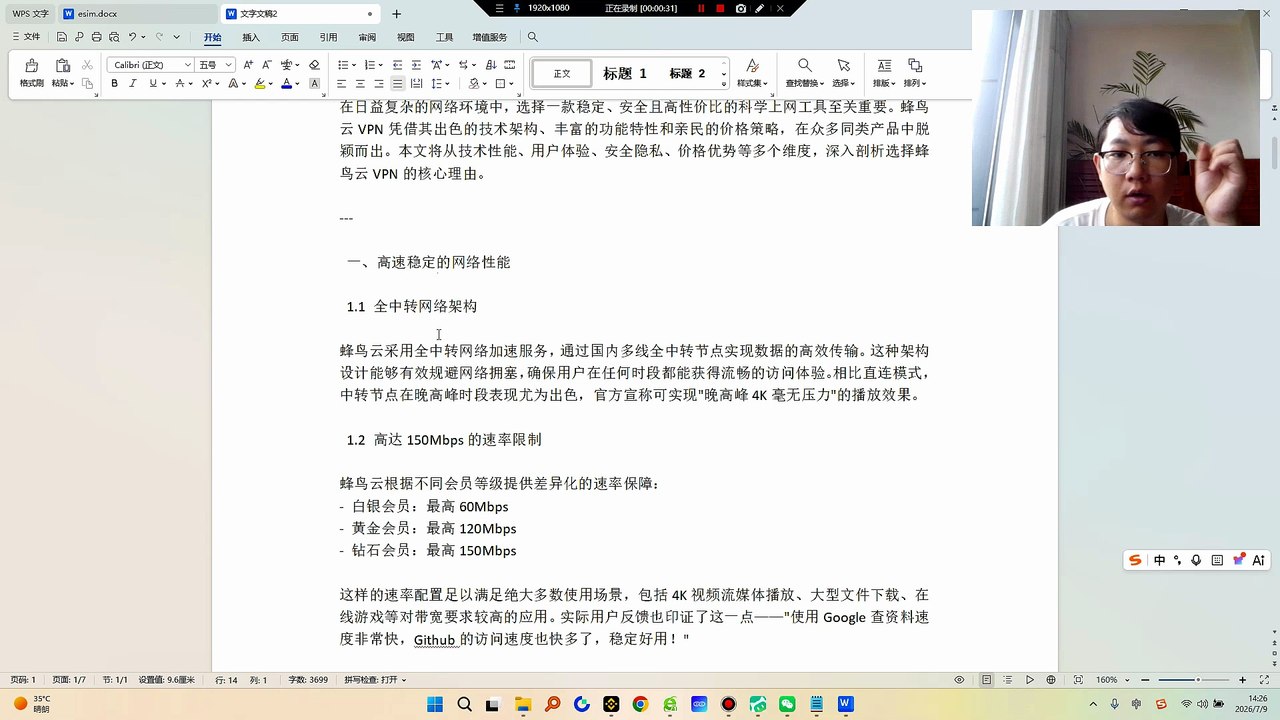This screenshot has width=1280, height=720.
Task: Click the 字数: 3699 word count in status bar
Action: coord(308,680)
